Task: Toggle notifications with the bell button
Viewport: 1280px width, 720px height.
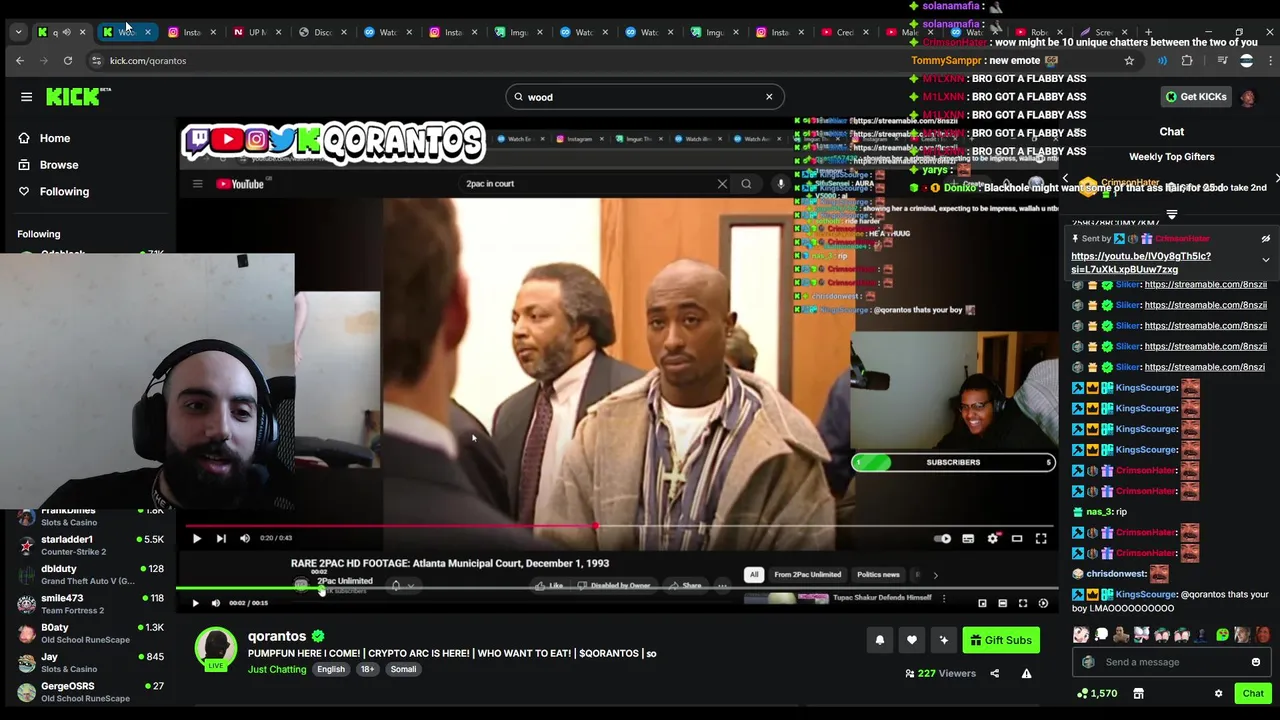Action: click(x=880, y=640)
